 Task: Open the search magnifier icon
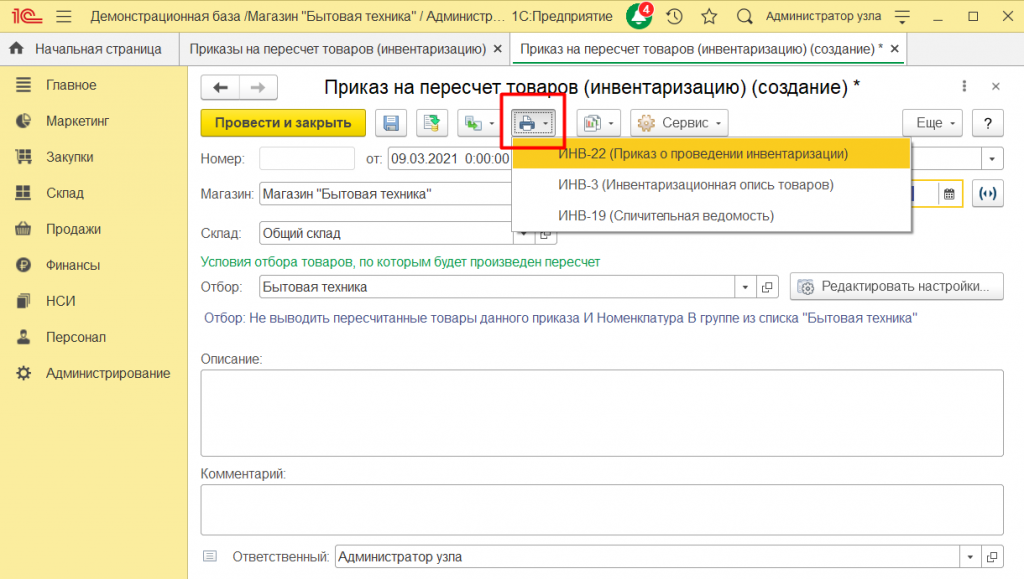[x=744, y=16]
